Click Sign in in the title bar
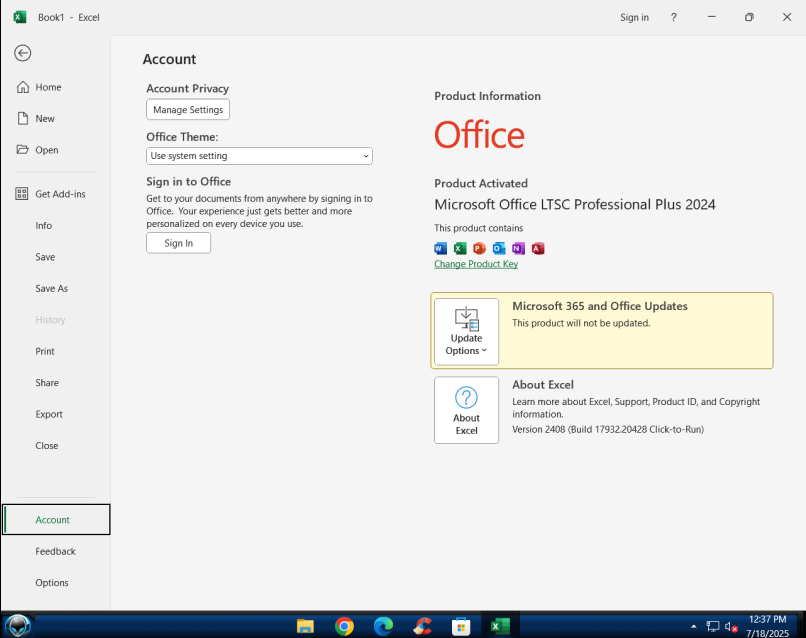 634,17
